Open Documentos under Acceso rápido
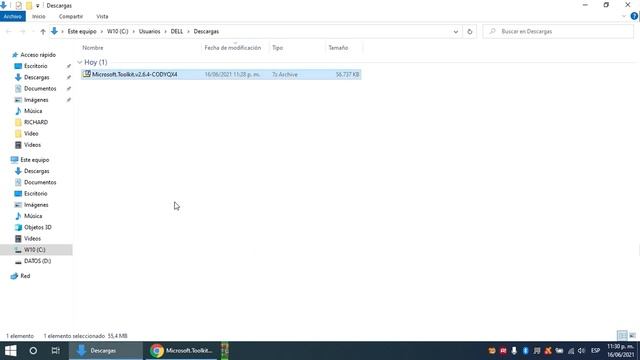The height and width of the screenshot is (360, 640). coord(40,88)
